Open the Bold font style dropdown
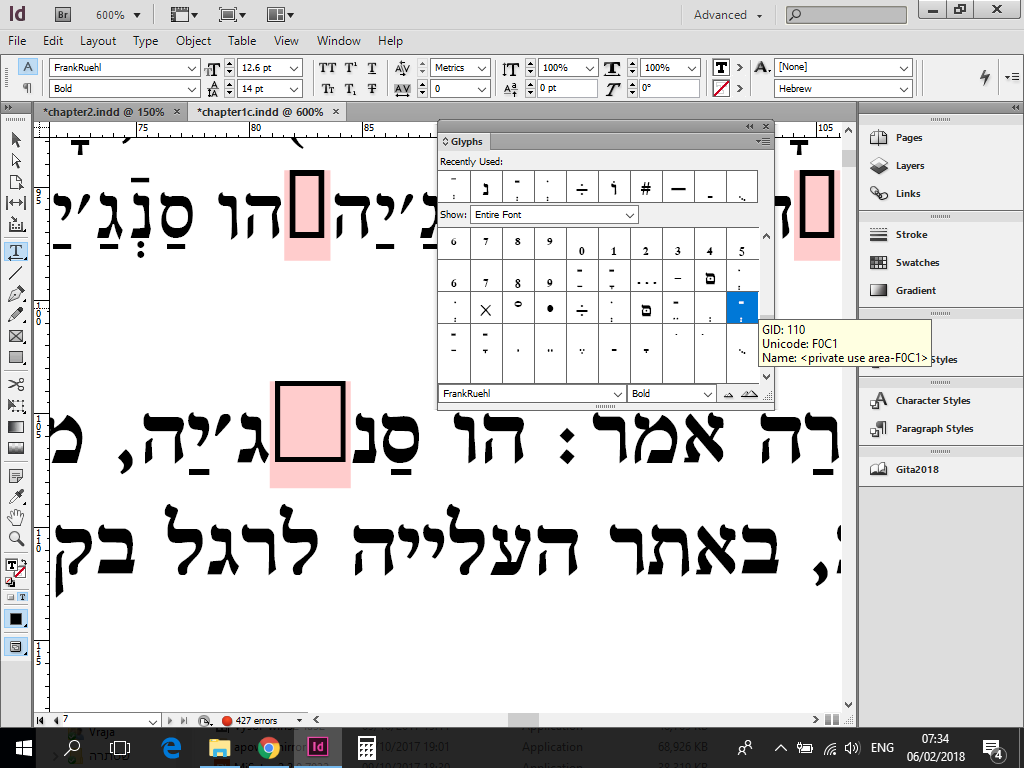The width and height of the screenshot is (1024, 768). 192,89
